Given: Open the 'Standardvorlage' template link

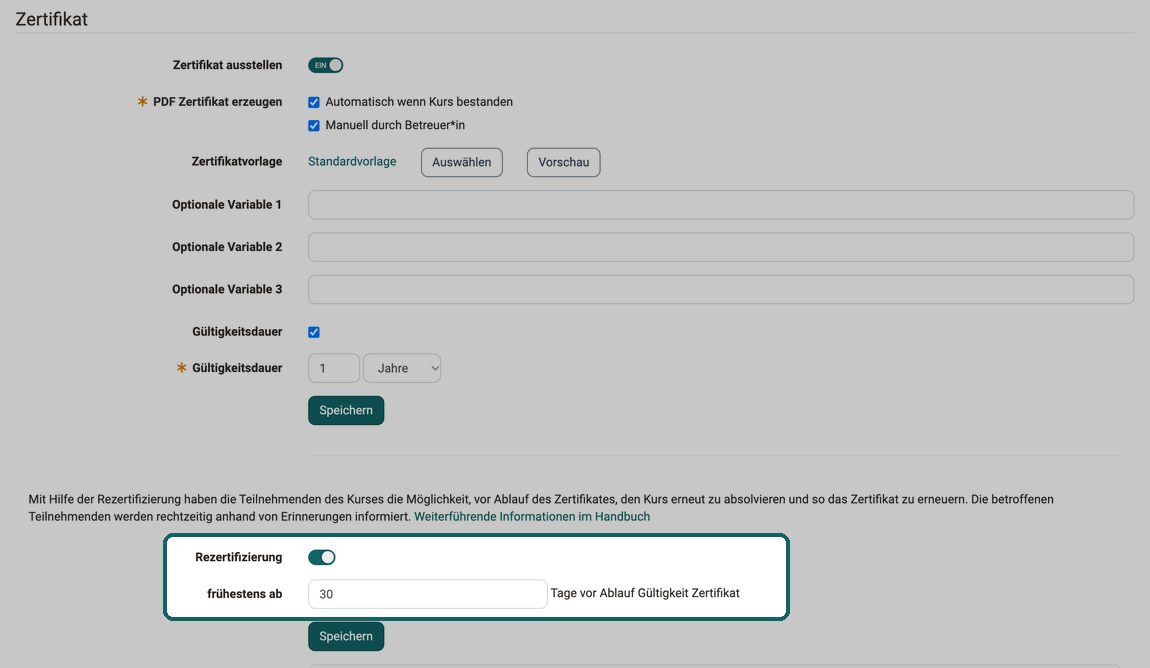Looking at the screenshot, I should pos(352,161).
